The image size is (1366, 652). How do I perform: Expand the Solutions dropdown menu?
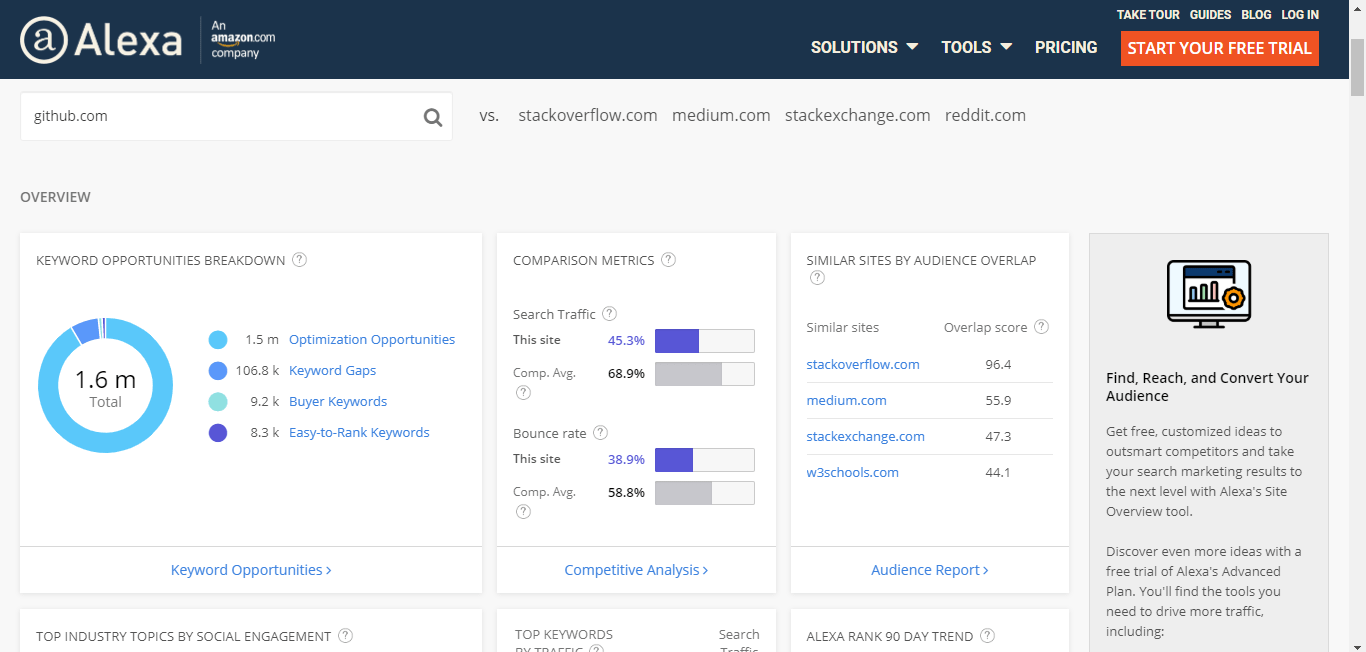[864, 47]
